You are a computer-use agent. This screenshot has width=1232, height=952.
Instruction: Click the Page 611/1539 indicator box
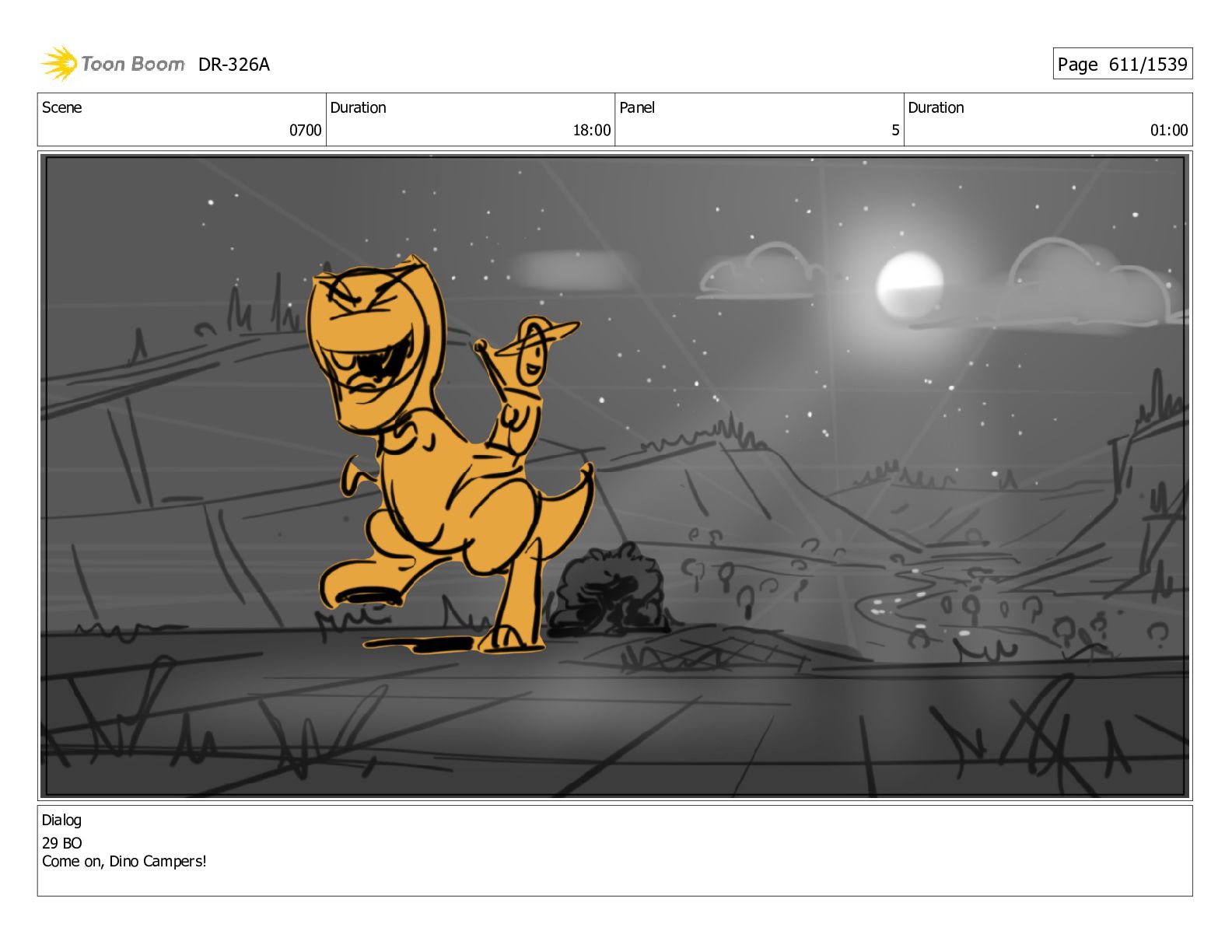1122,64
